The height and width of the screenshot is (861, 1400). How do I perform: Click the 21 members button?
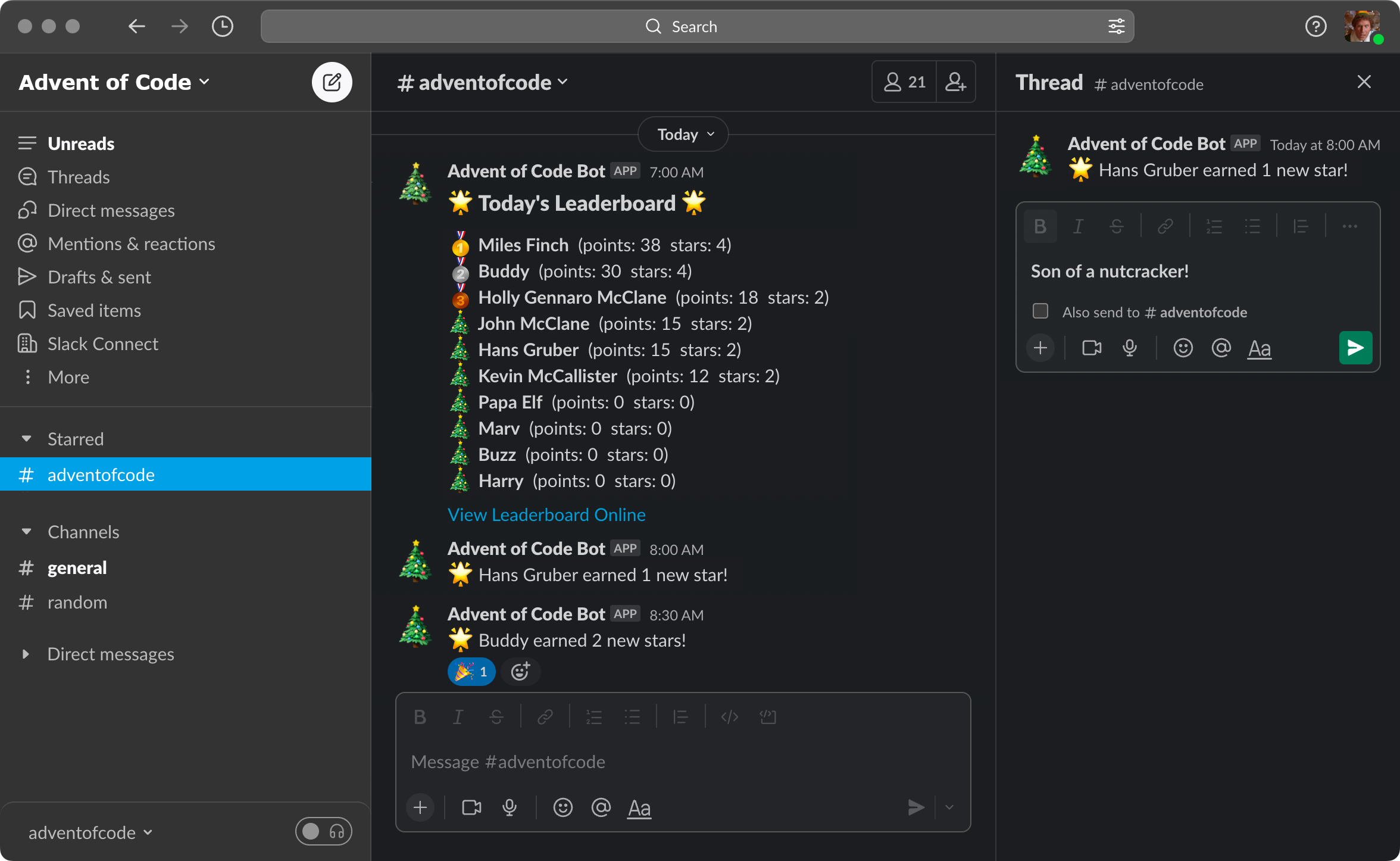pyautogui.click(x=904, y=82)
